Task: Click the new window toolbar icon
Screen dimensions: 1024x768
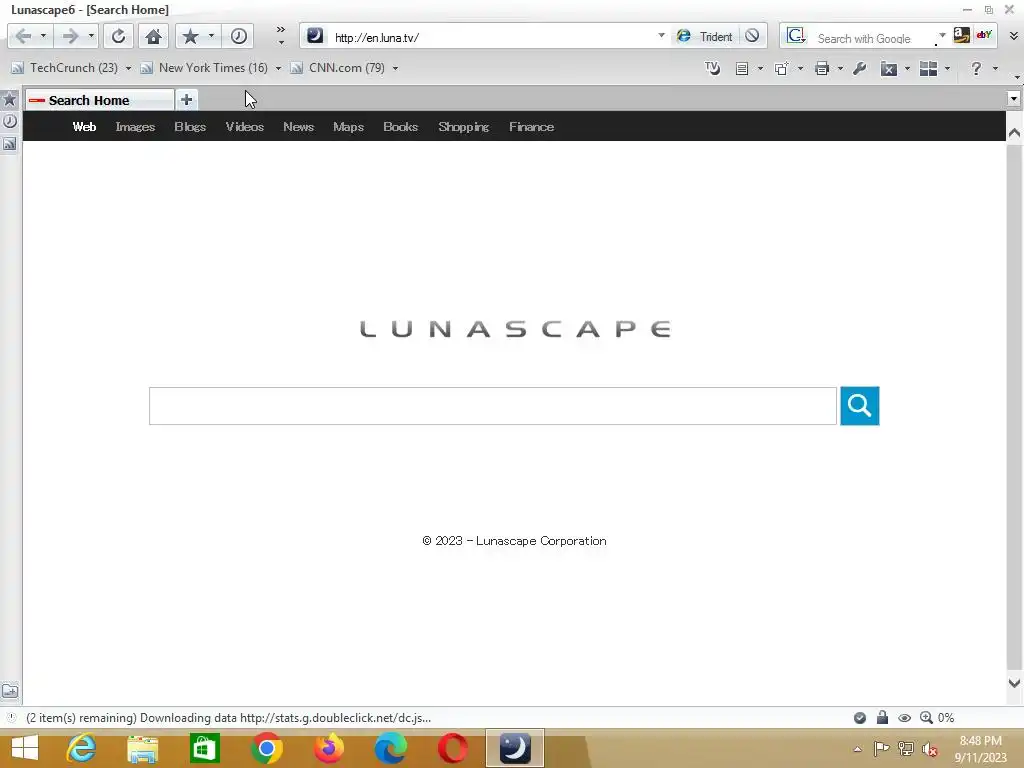Action: (782, 69)
